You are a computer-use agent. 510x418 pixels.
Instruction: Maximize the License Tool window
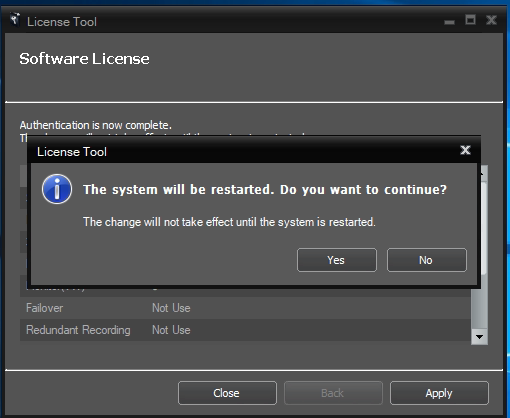coord(470,20)
